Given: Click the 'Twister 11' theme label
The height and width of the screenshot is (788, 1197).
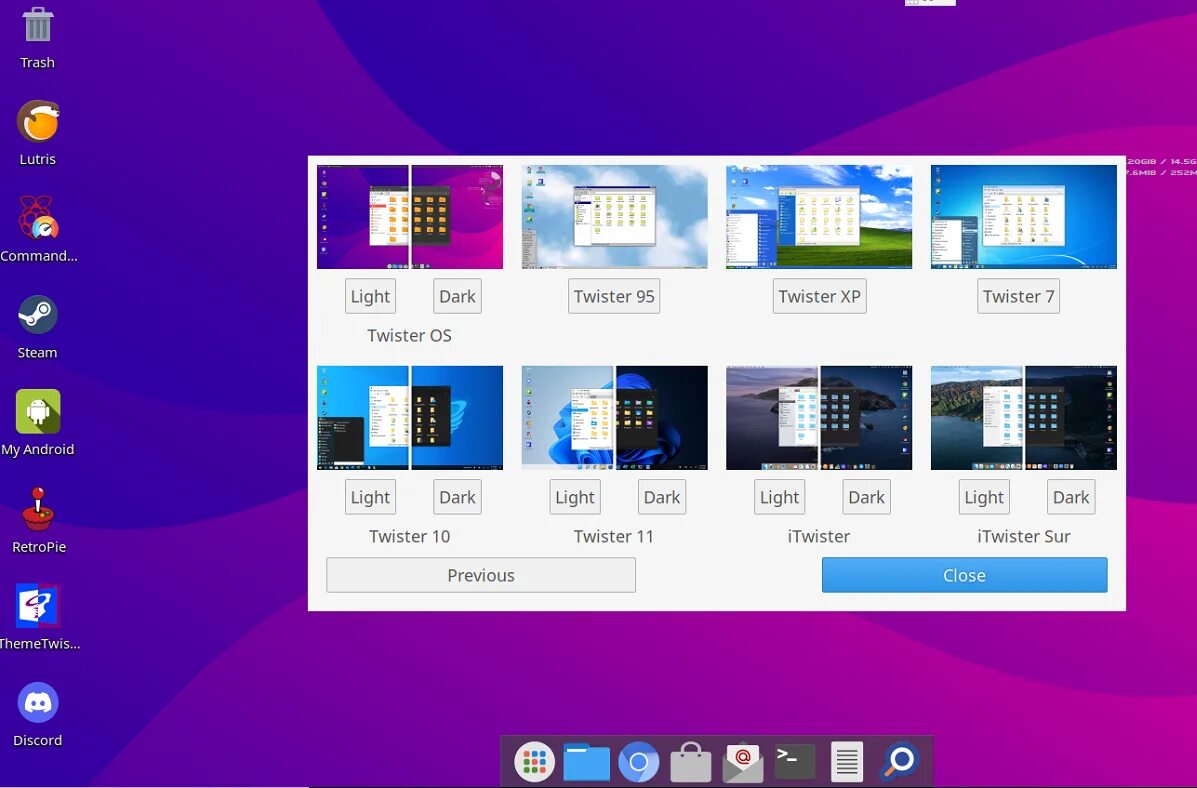Looking at the screenshot, I should point(614,536).
